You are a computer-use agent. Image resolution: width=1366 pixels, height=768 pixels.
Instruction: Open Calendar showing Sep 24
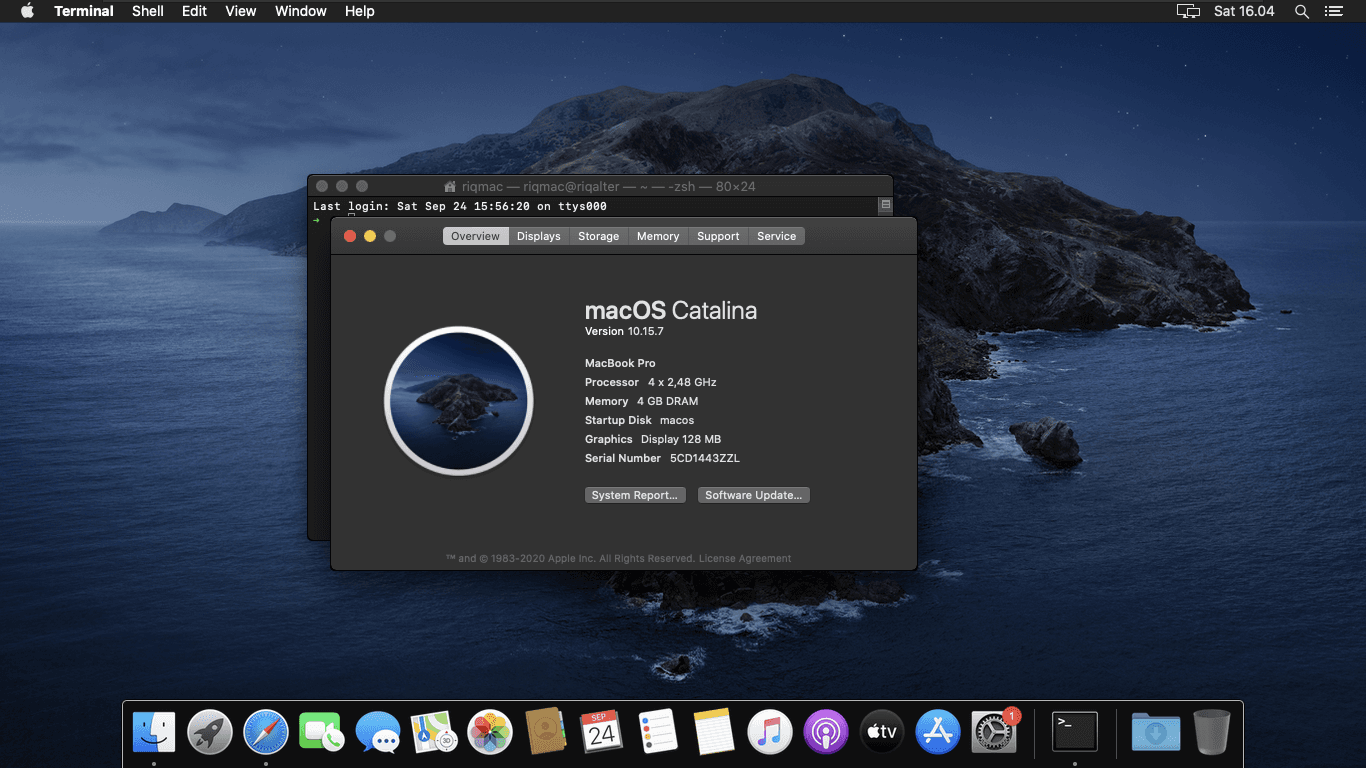[x=602, y=733]
